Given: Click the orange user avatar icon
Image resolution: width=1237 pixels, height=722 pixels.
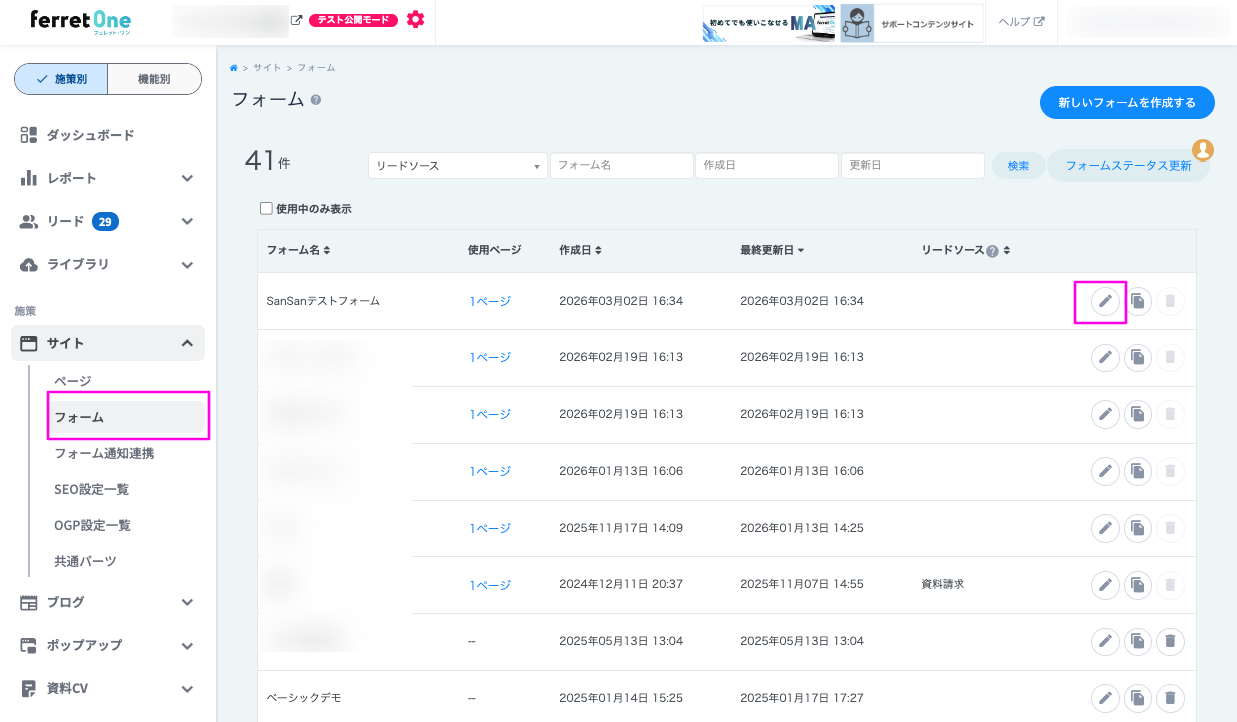Looking at the screenshot, I should click(1203, 150).
